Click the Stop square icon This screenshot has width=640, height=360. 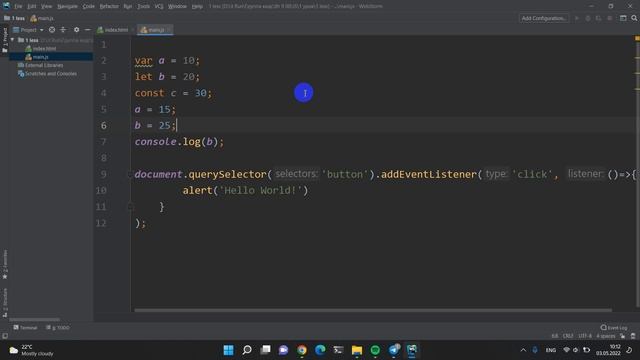coord(609,18)
